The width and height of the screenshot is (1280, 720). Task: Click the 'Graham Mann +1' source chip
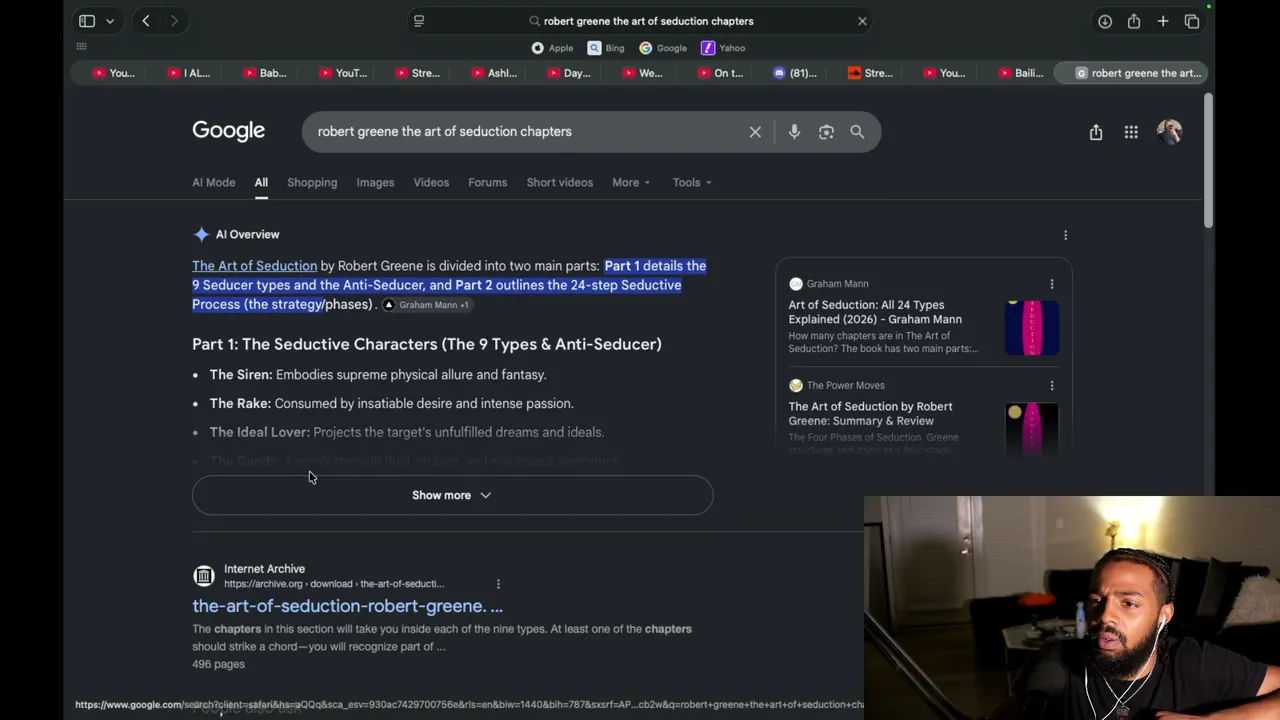(x=426, y=305)
